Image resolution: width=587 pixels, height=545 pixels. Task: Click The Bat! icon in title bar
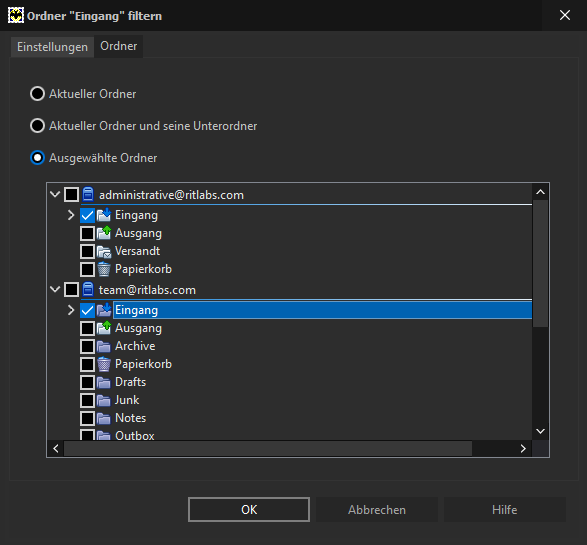pyautogui.click(x=16, y=15)
